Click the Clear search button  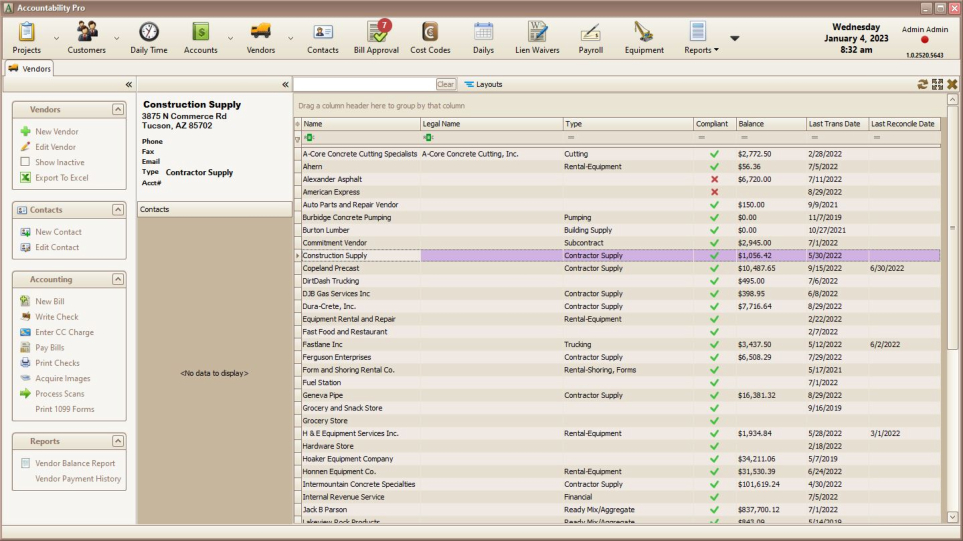[446, 85]
